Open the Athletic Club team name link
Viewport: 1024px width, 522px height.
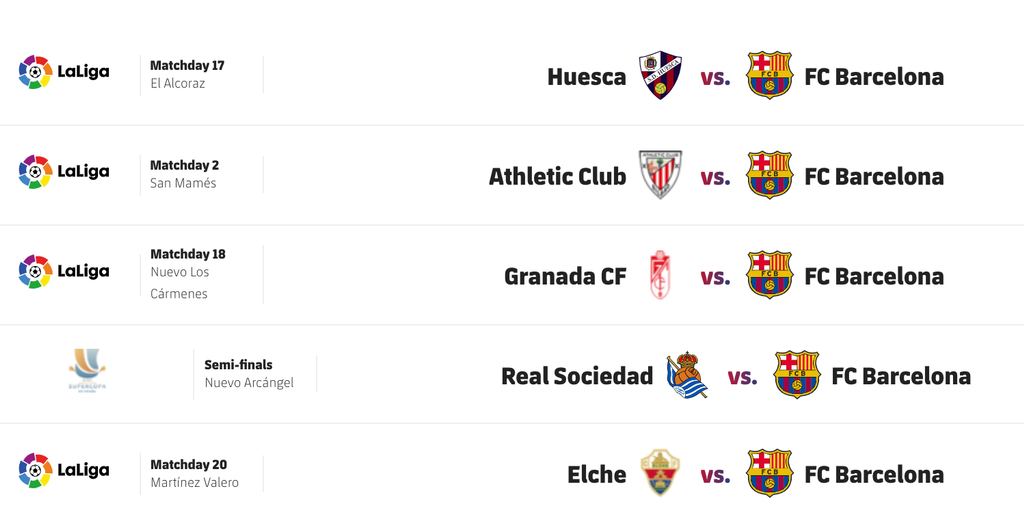click(x=557, y=177)
